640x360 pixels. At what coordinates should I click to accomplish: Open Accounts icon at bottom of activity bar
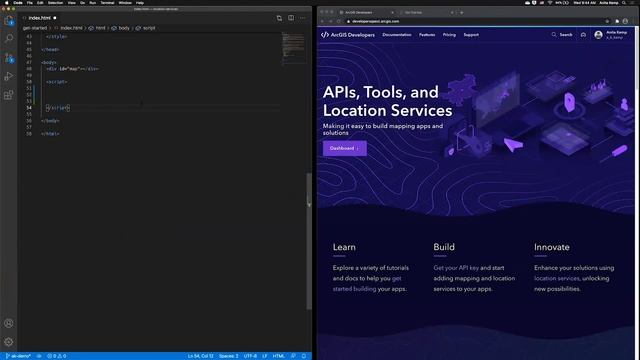point(9,323)
